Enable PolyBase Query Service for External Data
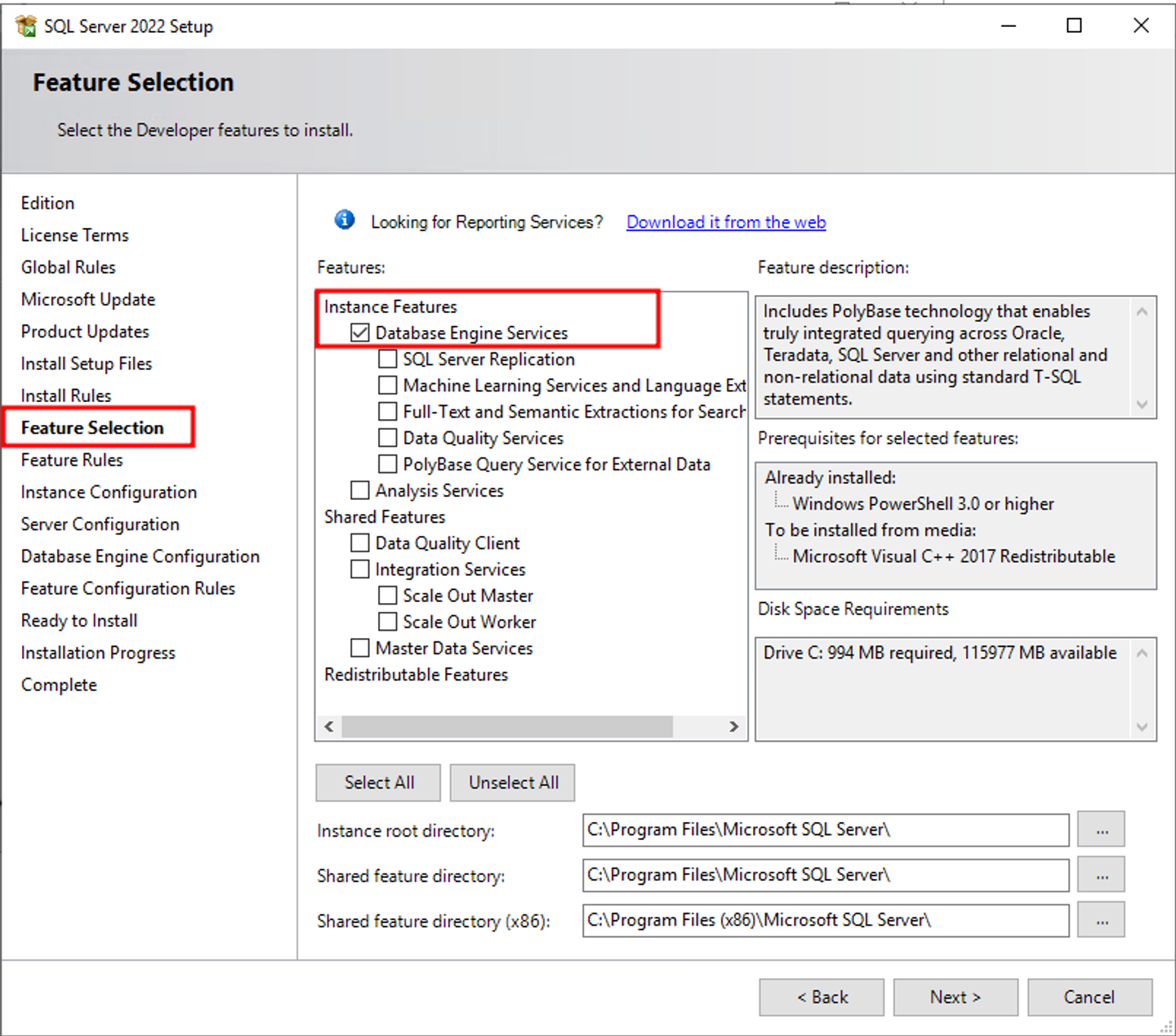 [x=388, y=464]
